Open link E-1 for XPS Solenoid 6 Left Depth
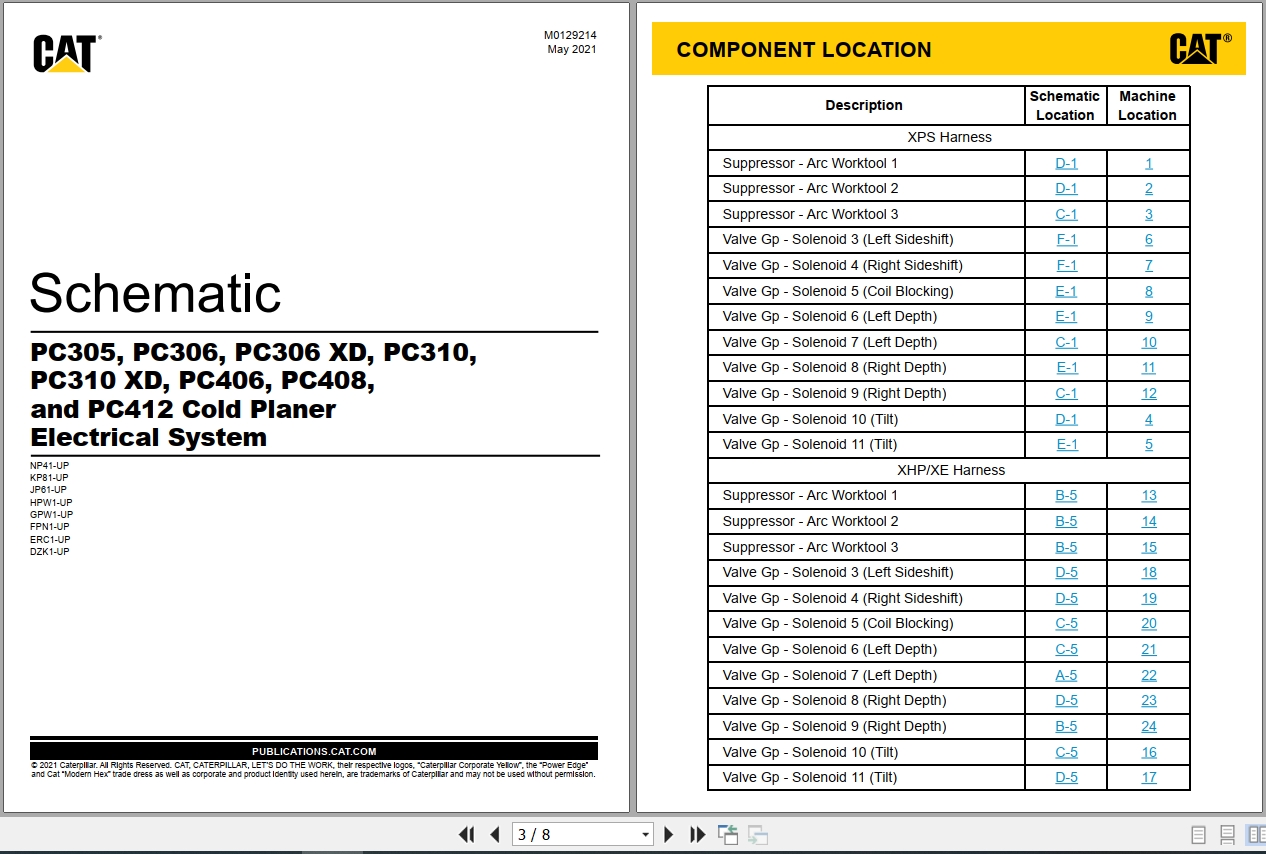 (x=1066, y=316)
